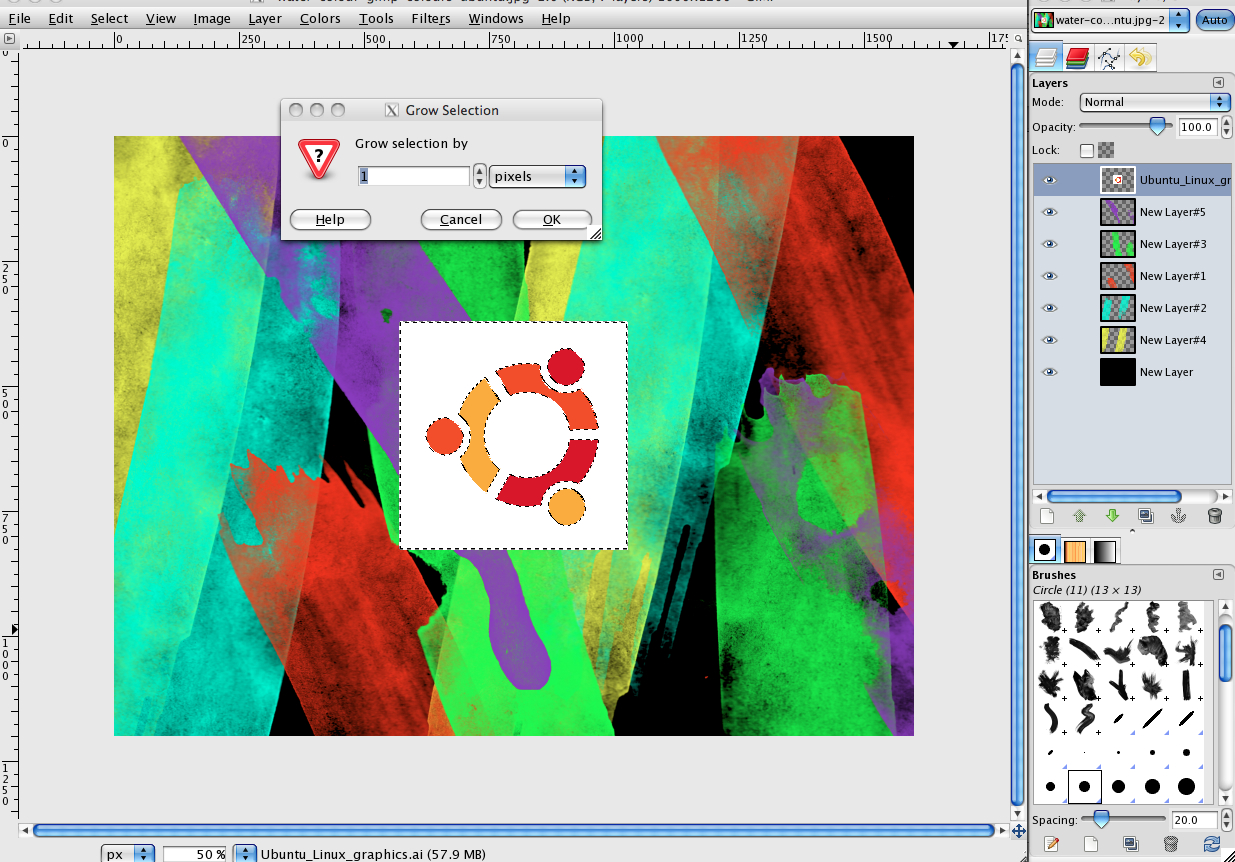The width and height of the screenshot is (1235, 862).
Task: Create a new layer with the page icon
Action: coord(1047,516)
